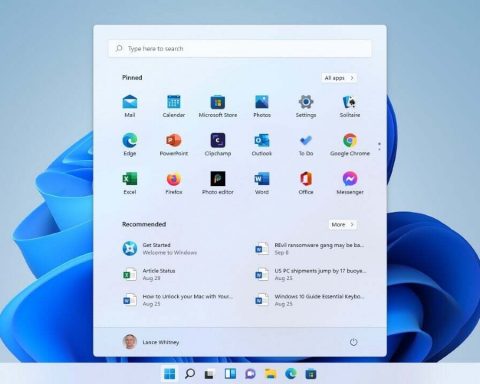Launch the Calendar app
Screen dimensions: 480x384
[x=174, y=106]
